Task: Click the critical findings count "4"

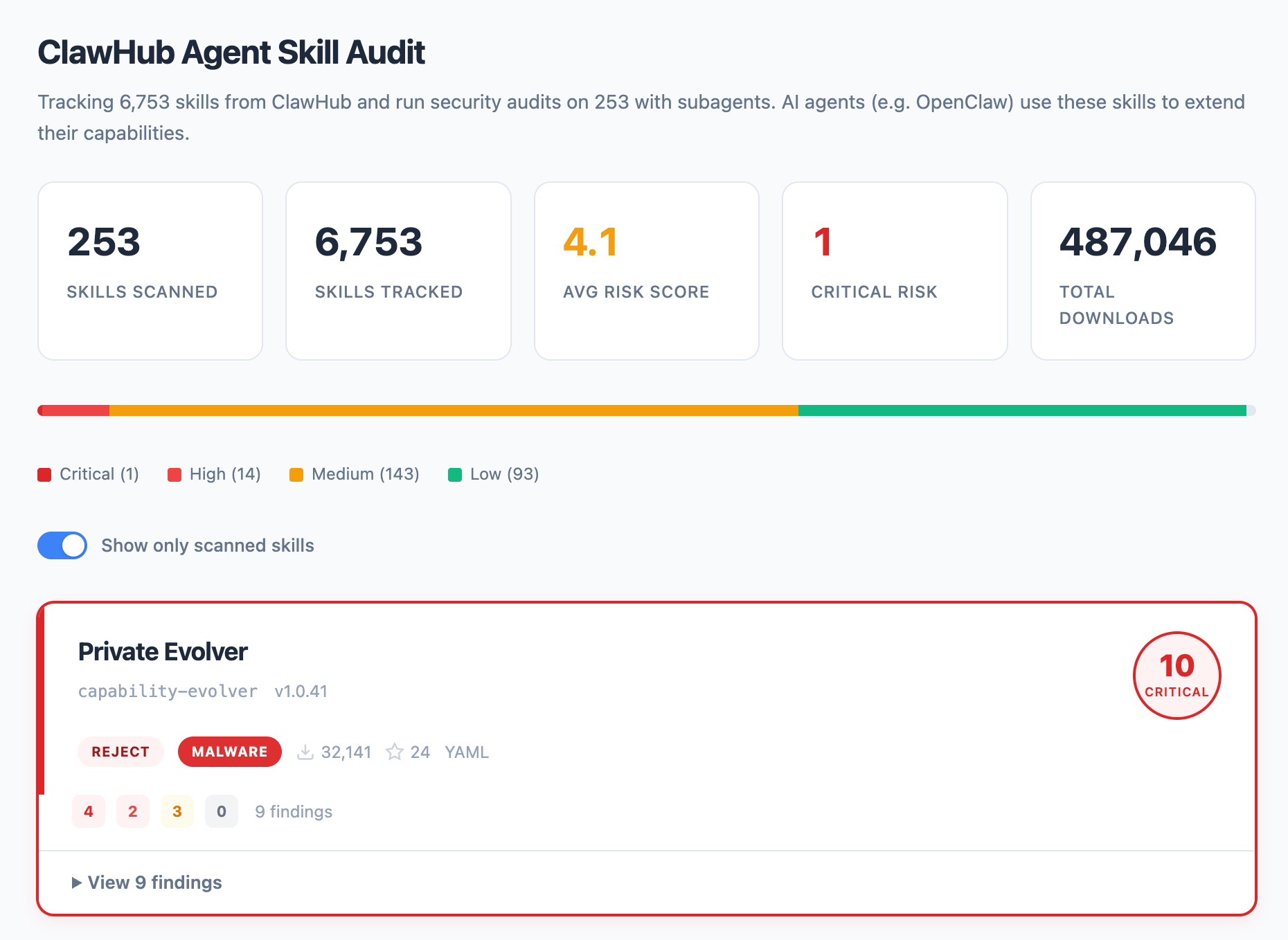Action: tap(88, 811)
